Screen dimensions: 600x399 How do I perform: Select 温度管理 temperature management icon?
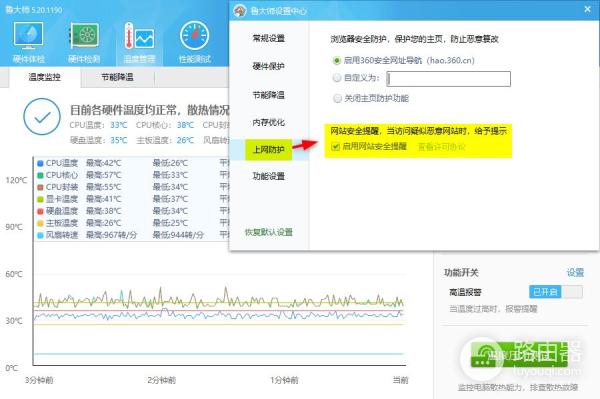[x=139, y=42]
